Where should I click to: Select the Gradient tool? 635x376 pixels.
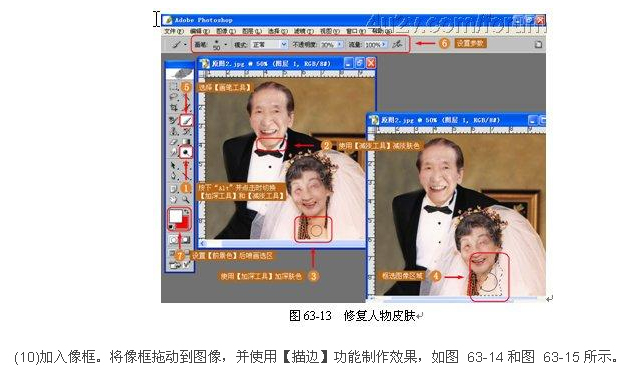tap(186, 142)
